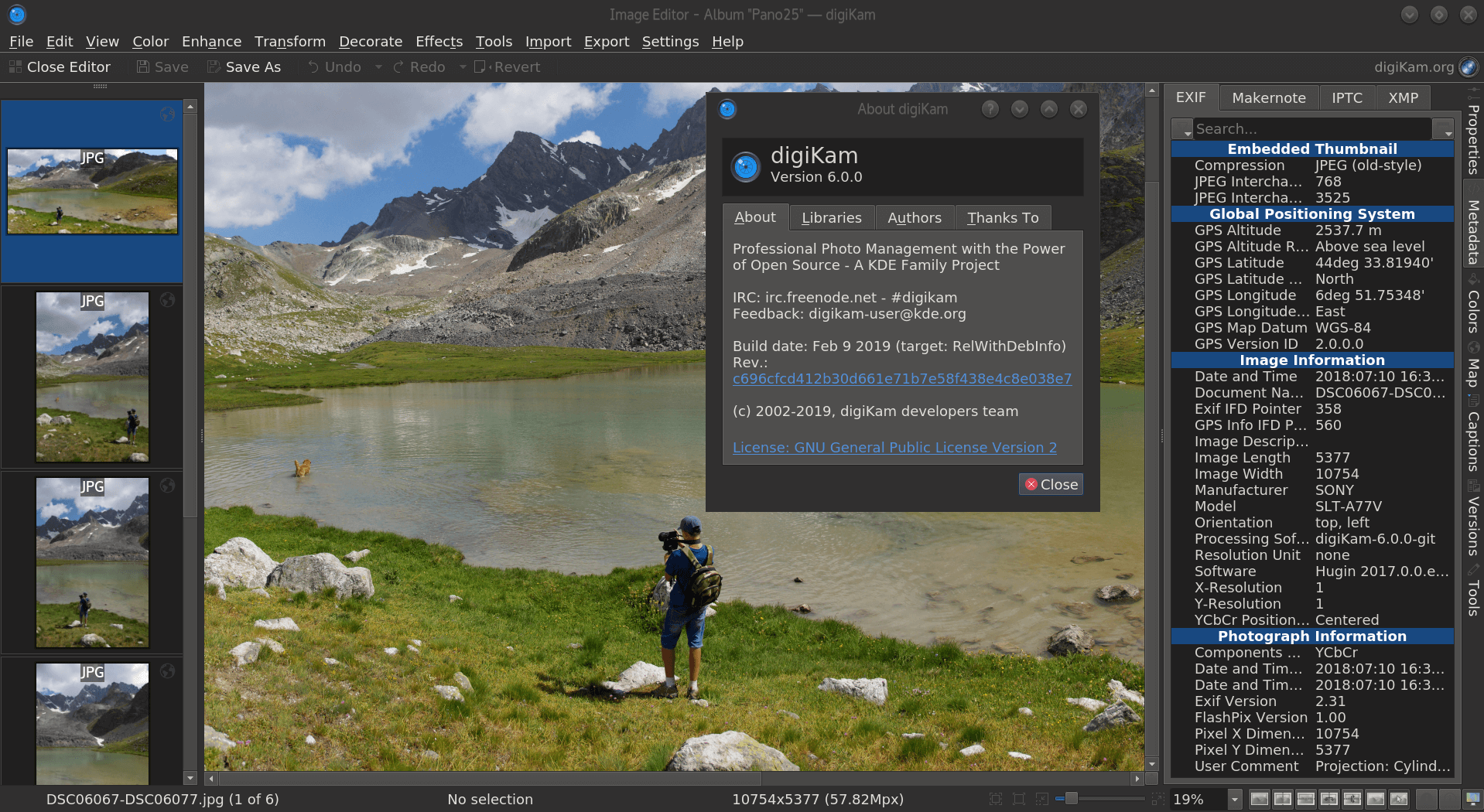Open the Thanks To tab
The width and height of the screenshot is (1484, 812).
(1003, 218)
